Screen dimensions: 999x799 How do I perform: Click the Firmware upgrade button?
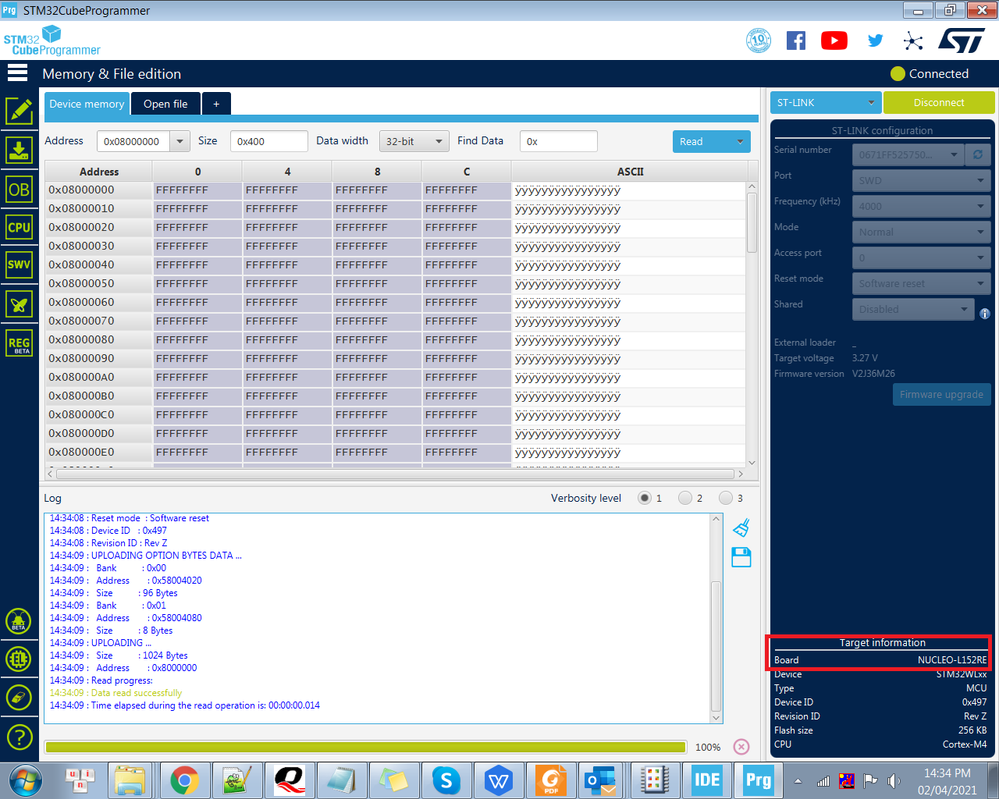pos(941,394)
